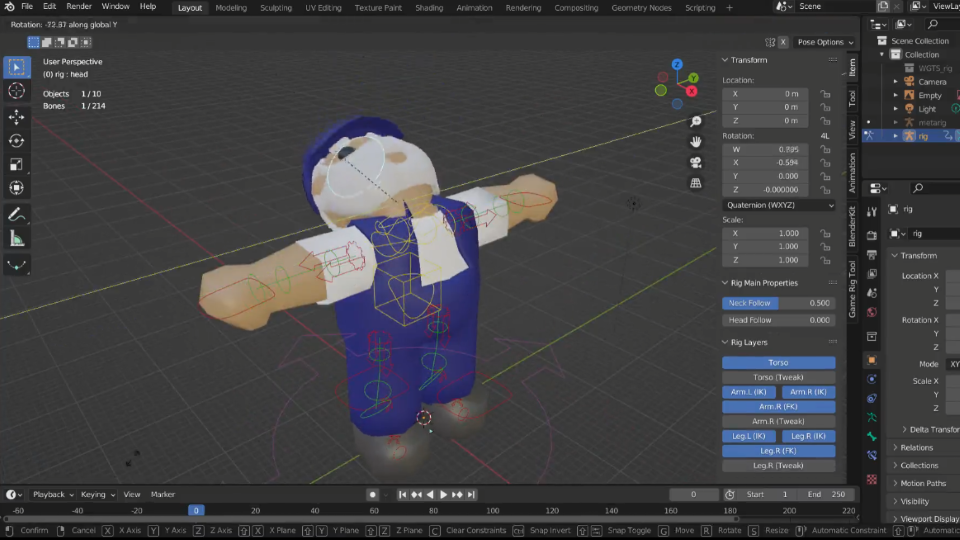Open the Quaternion (WXYZ) rotation mode dropdown

pos(778,205)
